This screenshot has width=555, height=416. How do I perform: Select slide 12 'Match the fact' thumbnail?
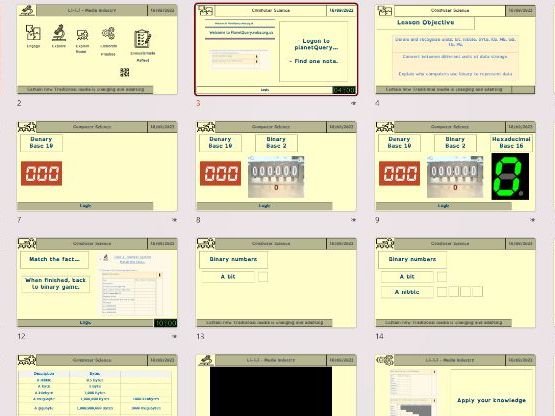pos(97,283)
